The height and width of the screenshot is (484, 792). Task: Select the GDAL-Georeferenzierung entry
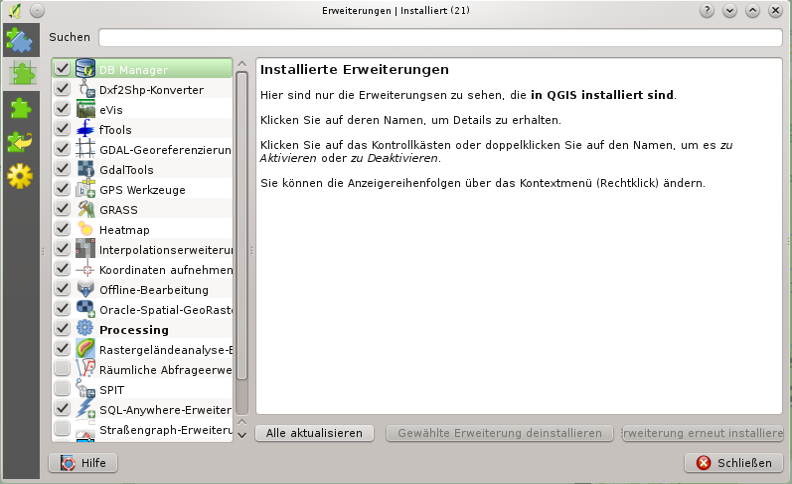(x=142, y=149)
